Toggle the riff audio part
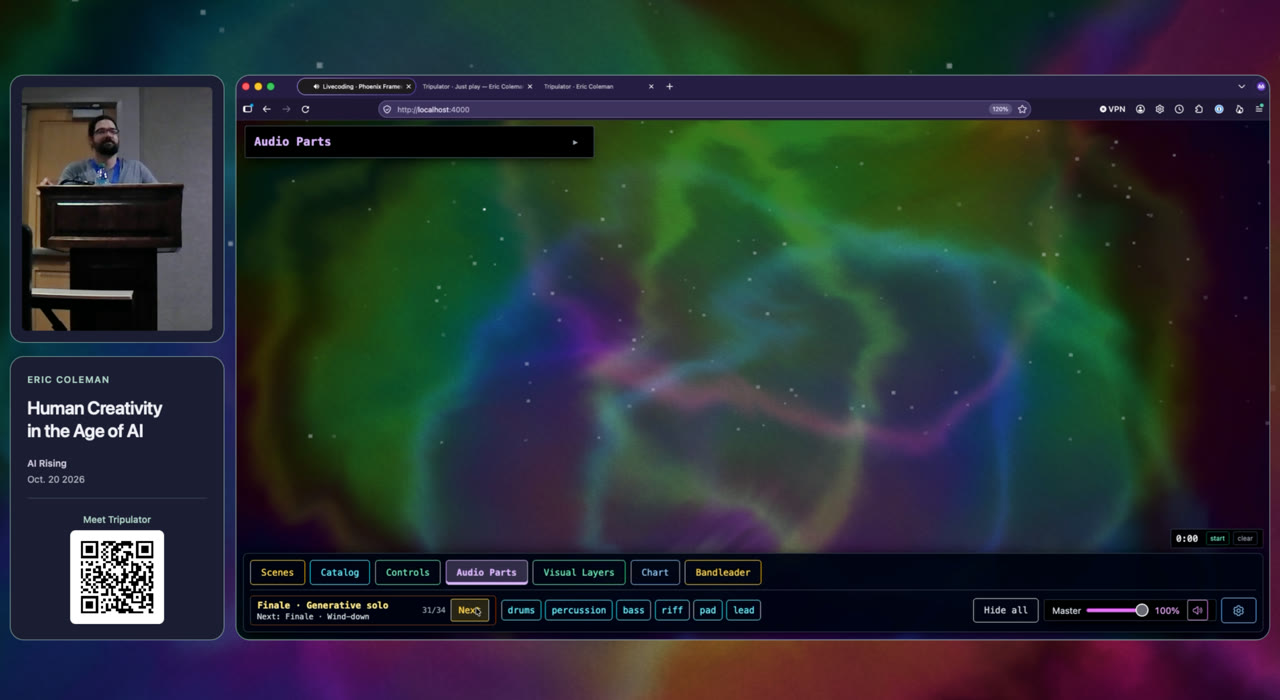This screenshot has height=700, width=1280. [672, 610]
